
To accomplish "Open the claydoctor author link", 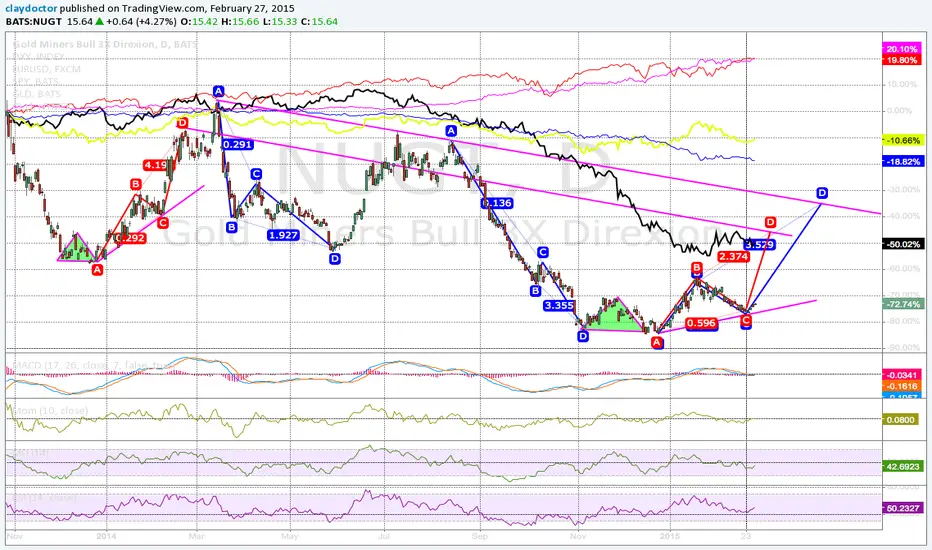I will 32,9.
